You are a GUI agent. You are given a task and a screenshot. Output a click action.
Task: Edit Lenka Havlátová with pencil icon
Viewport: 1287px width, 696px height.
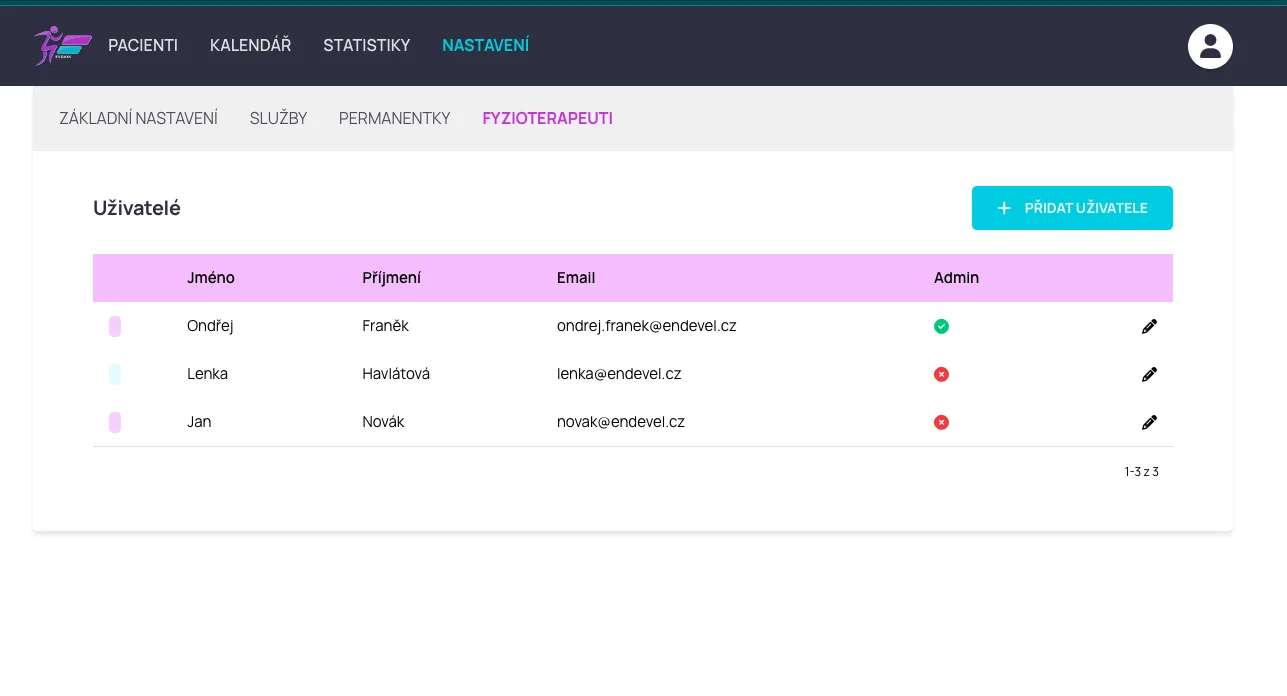(1149, 374)
